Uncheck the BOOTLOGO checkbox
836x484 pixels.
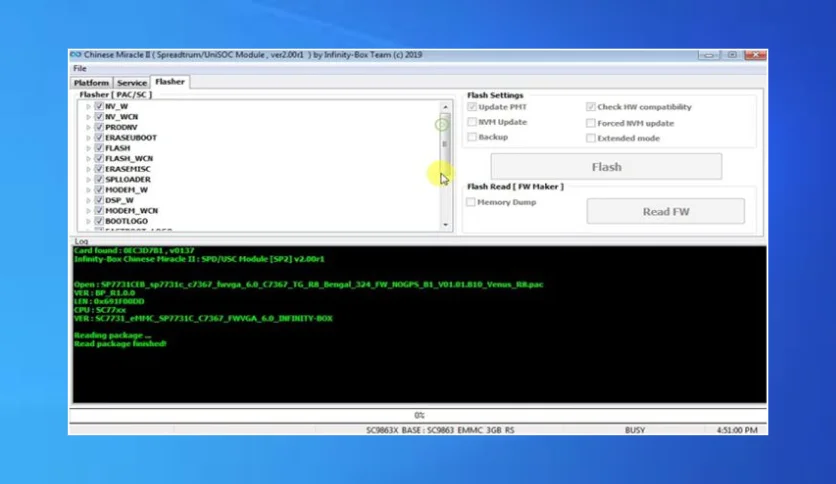99,221
